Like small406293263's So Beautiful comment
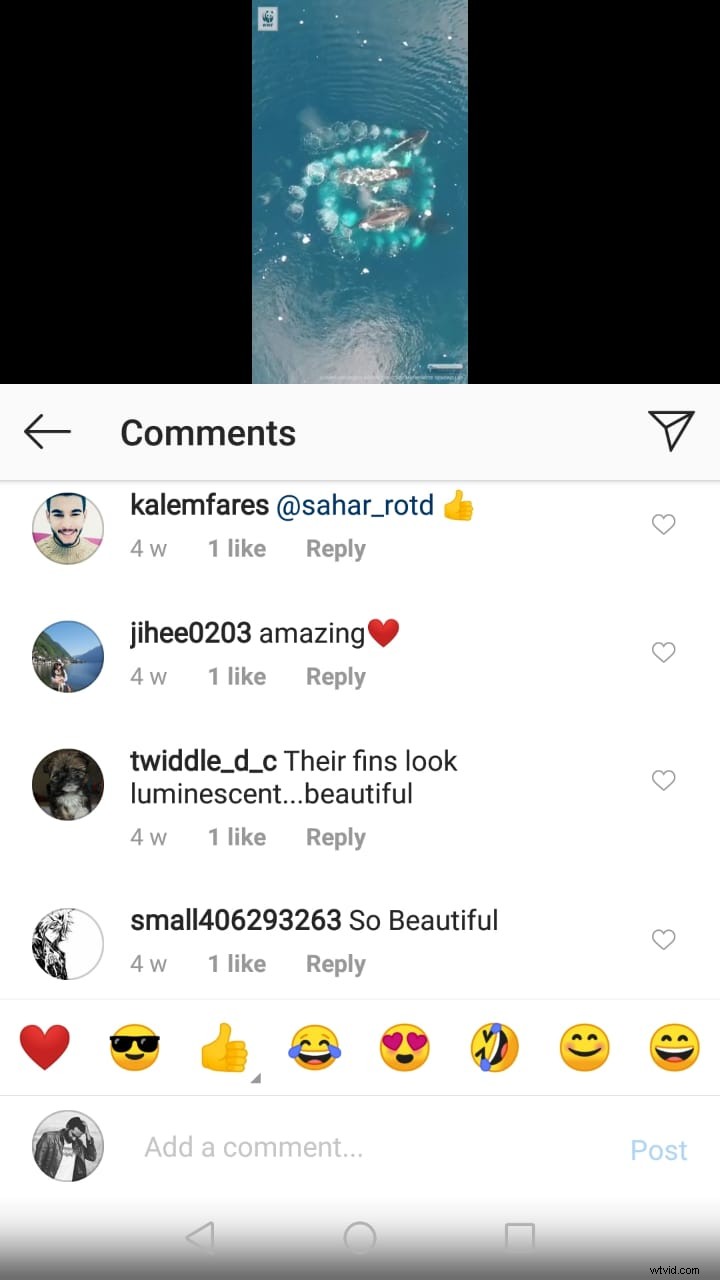This screenshot has height=1280, width=720. [x=664, y=939]
